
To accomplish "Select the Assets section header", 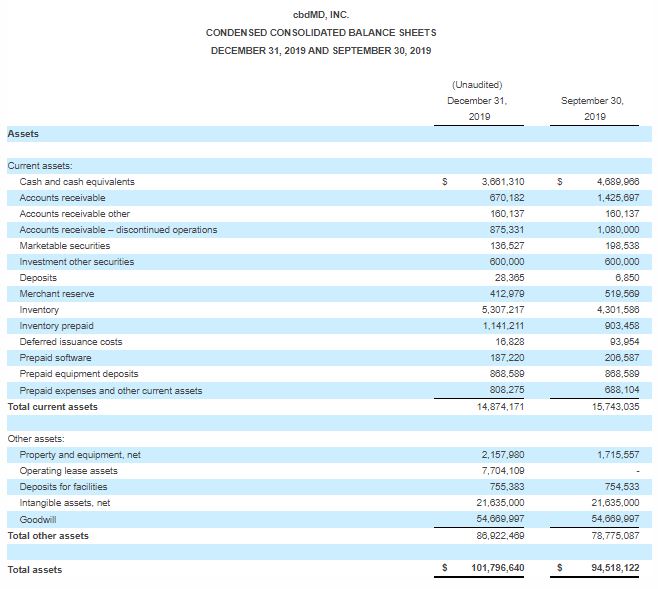I will 23,133.
